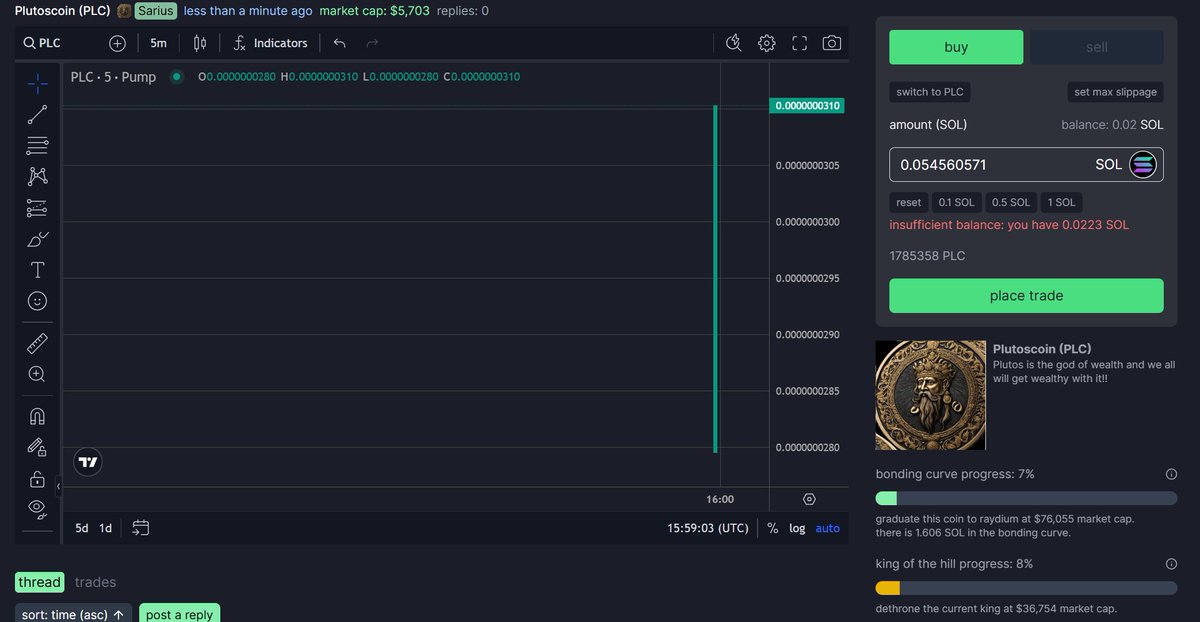Screen dimensions: 1200x622
Task: Click the place trade button
Action: pos(1026,296)
